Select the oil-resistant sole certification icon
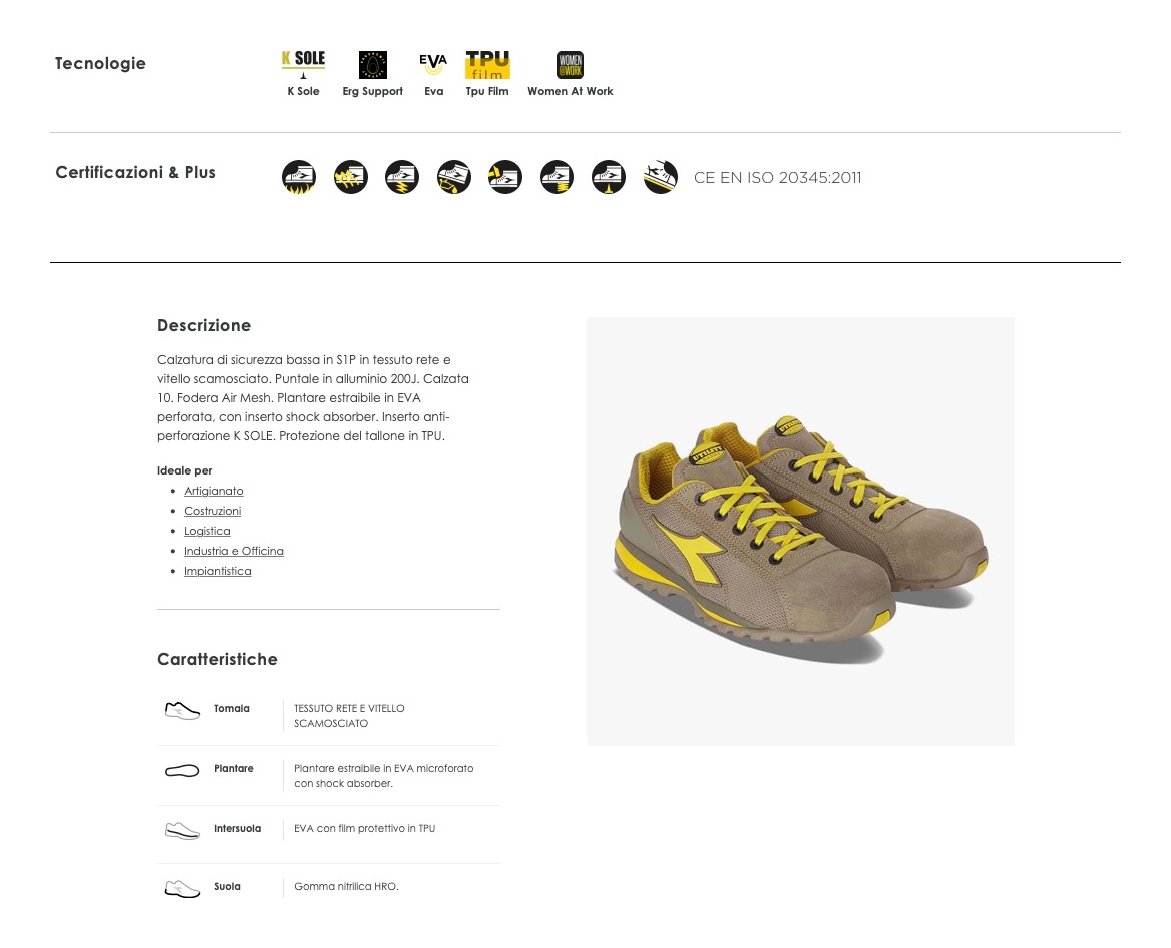 pyautogui.click(x=454, y=178)
